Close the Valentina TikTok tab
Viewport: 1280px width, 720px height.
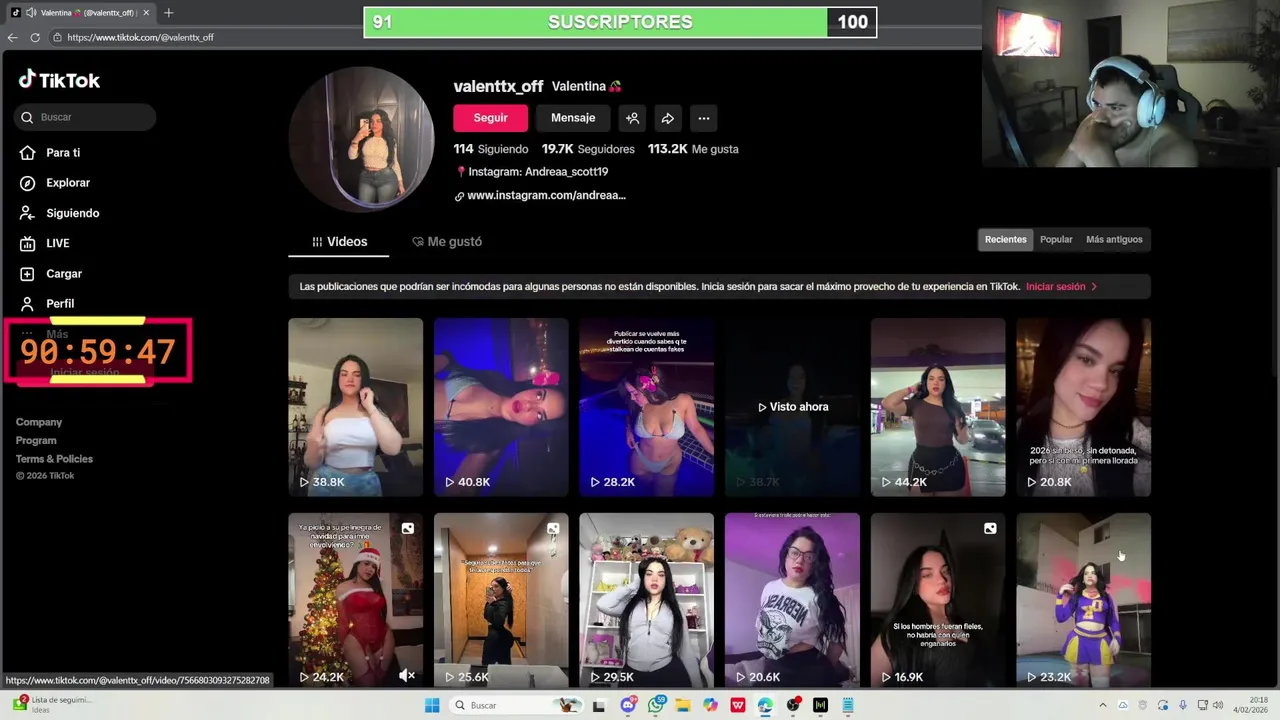tap(146, 13)
